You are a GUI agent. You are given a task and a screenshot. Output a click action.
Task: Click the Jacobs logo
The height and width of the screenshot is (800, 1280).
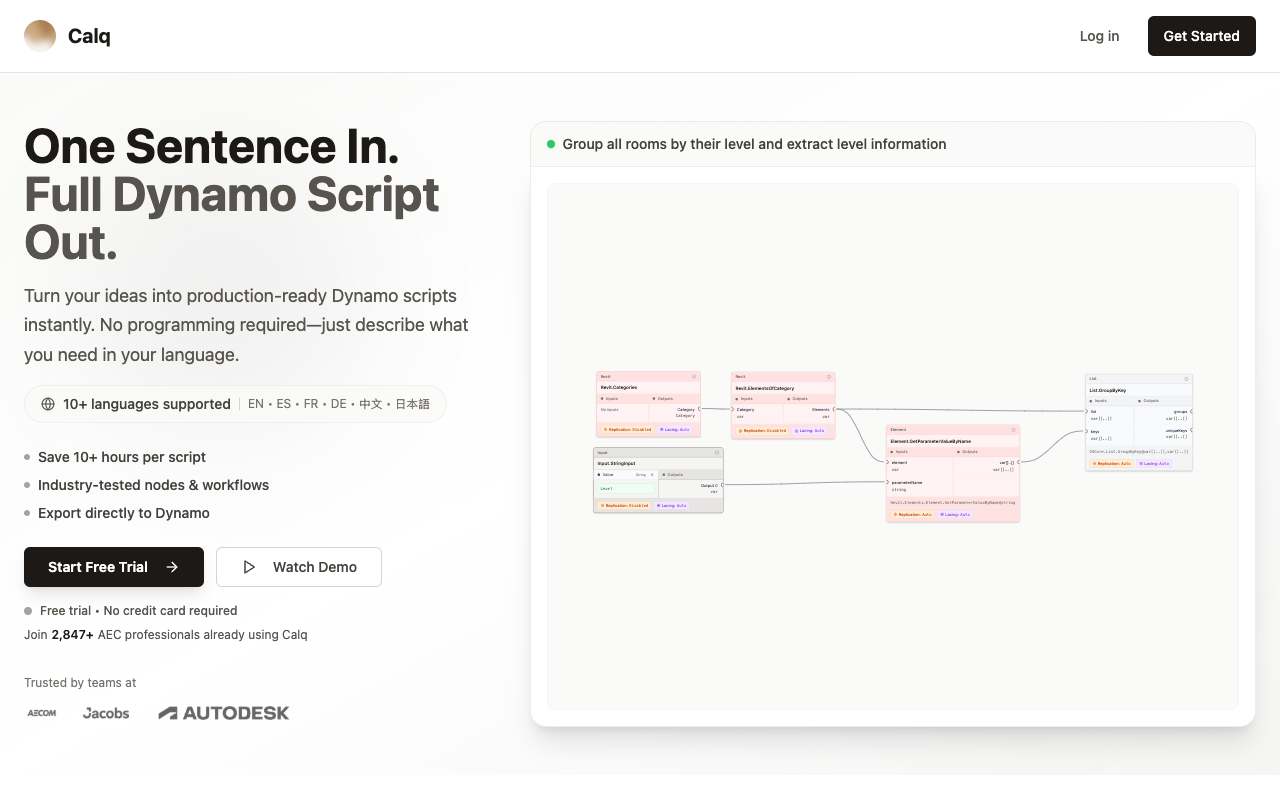(x=106, y=713)
